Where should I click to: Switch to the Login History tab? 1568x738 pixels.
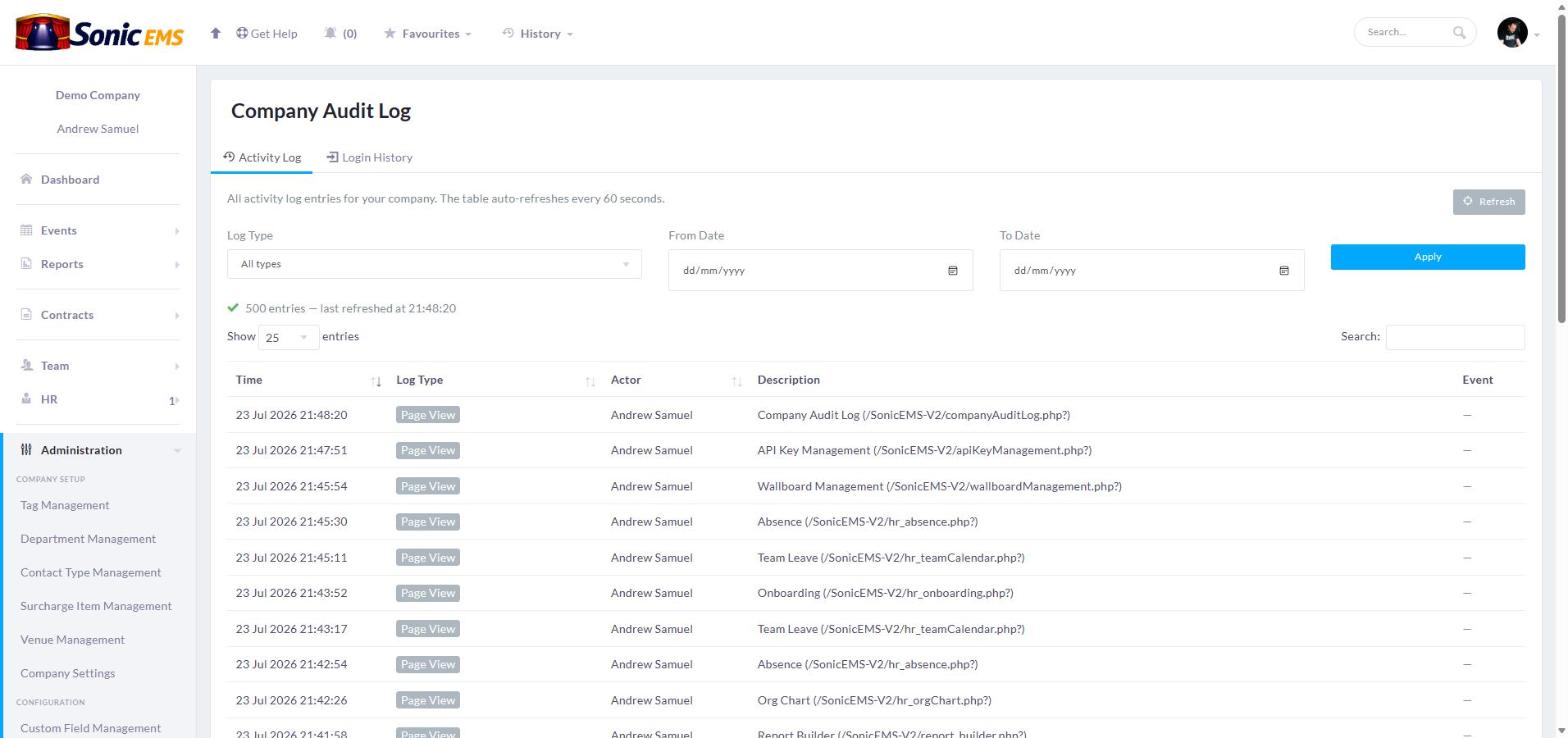(369, 157)
